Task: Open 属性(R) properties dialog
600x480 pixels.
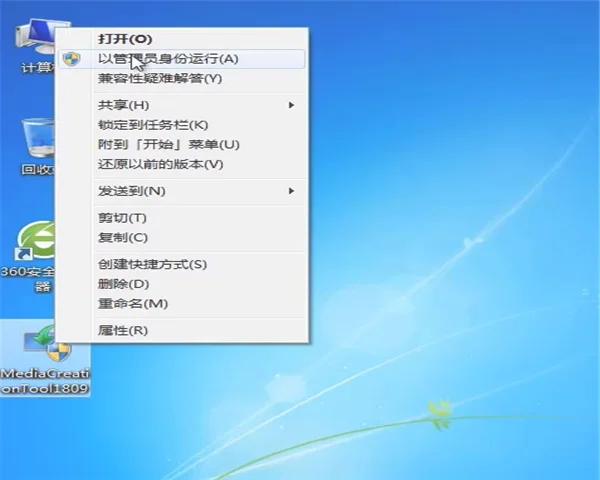Action: [x=122, y=330]
